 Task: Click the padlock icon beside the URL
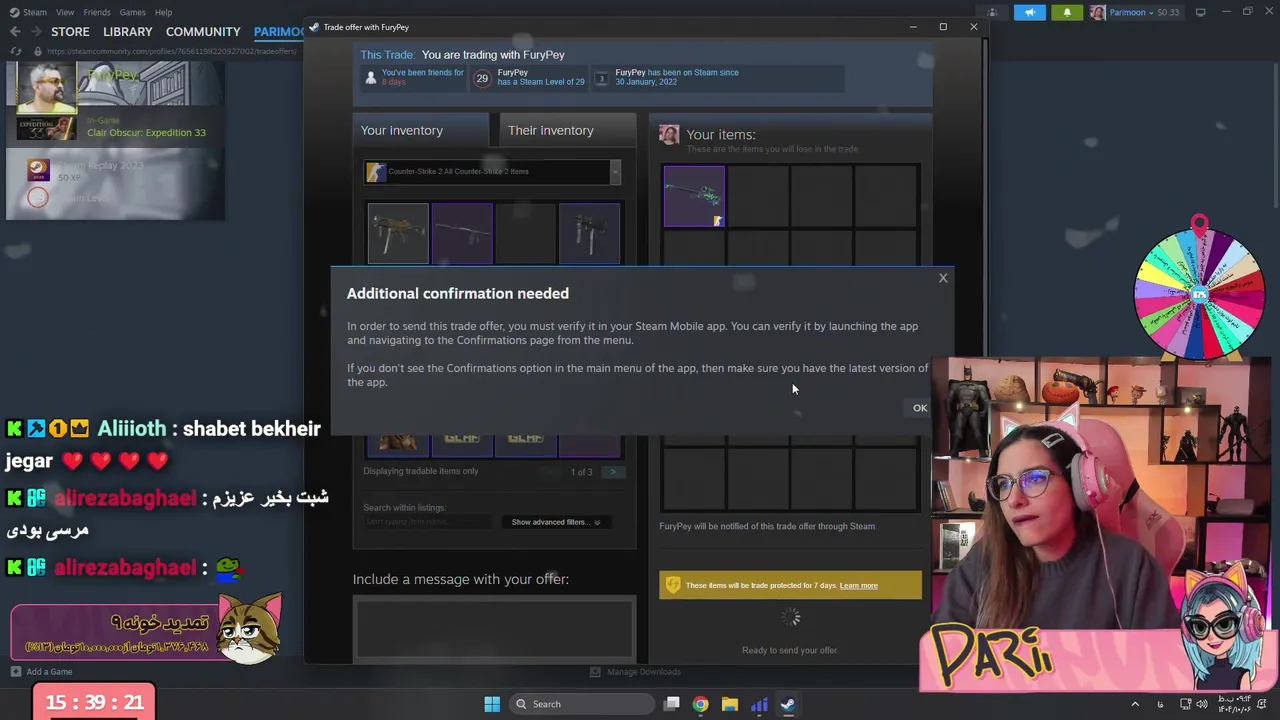[x=38, y=51]
